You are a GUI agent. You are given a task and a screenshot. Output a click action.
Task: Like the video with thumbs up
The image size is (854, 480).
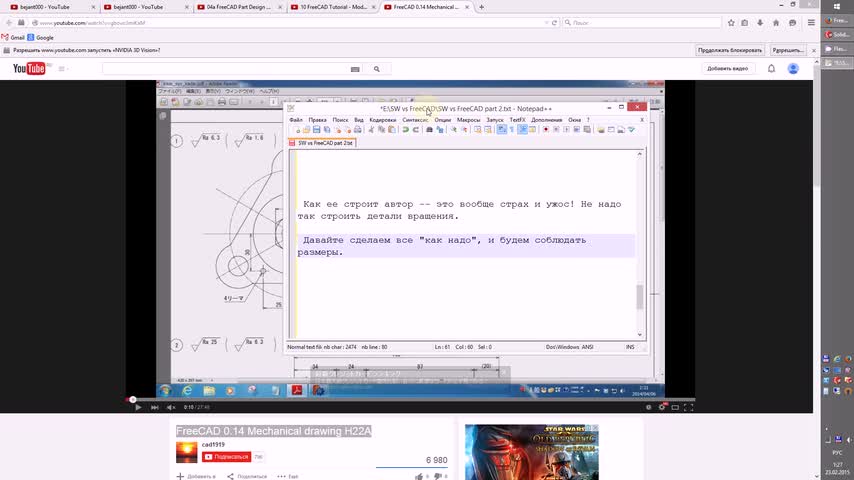[x=419, y=476]
